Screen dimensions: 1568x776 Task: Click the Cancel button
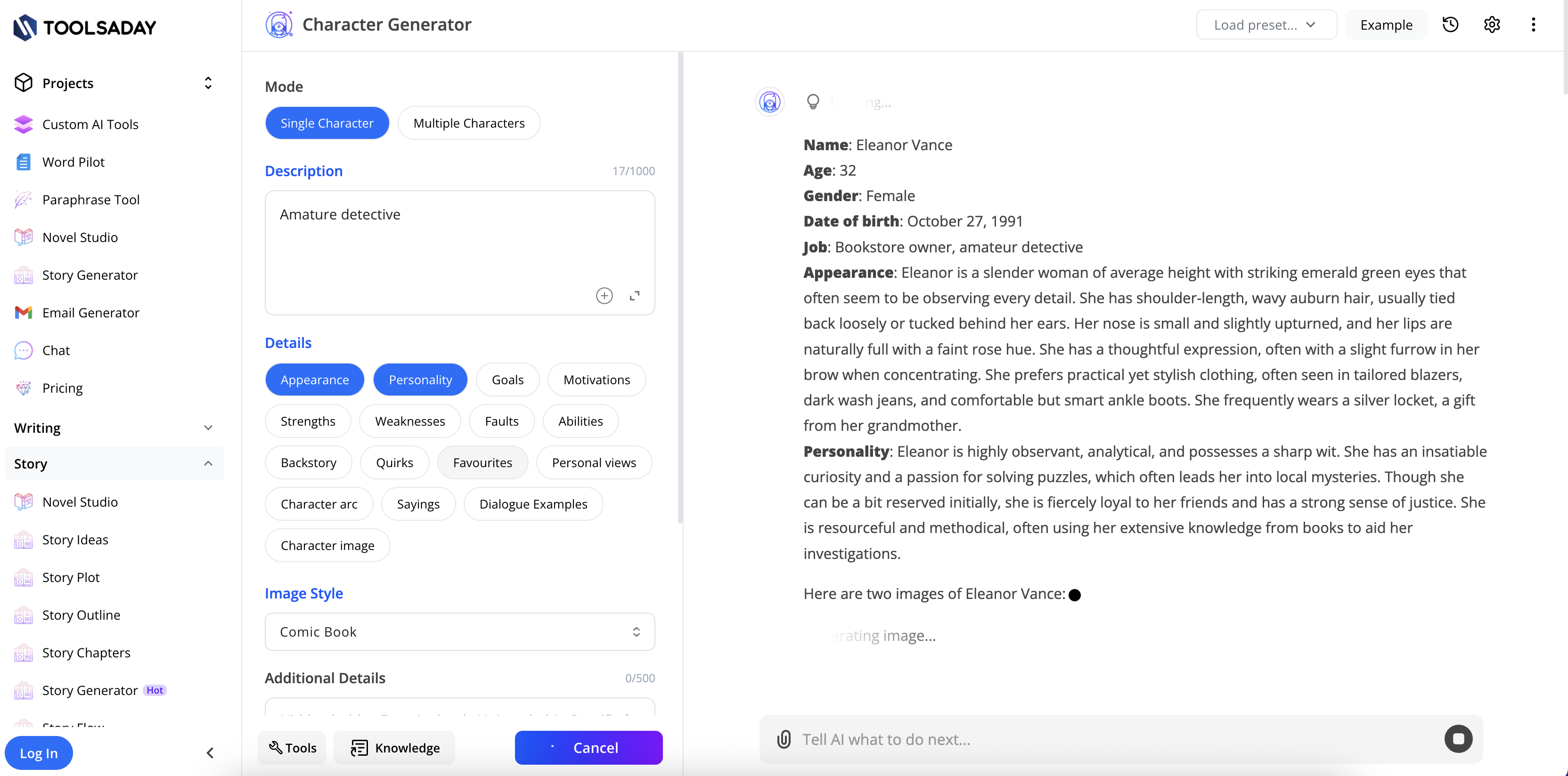coord(588,747)
